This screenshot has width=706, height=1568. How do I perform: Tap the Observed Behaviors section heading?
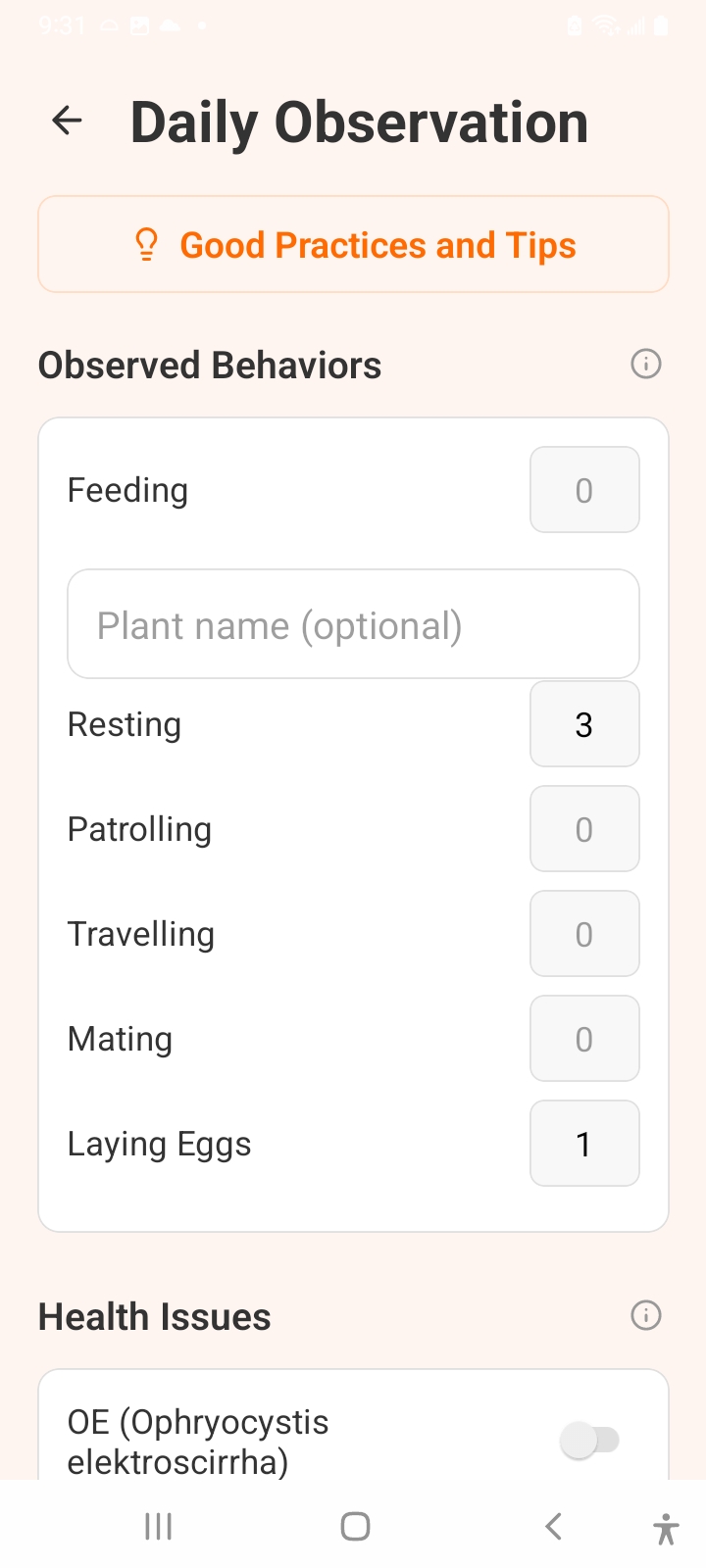pos(210,366)
